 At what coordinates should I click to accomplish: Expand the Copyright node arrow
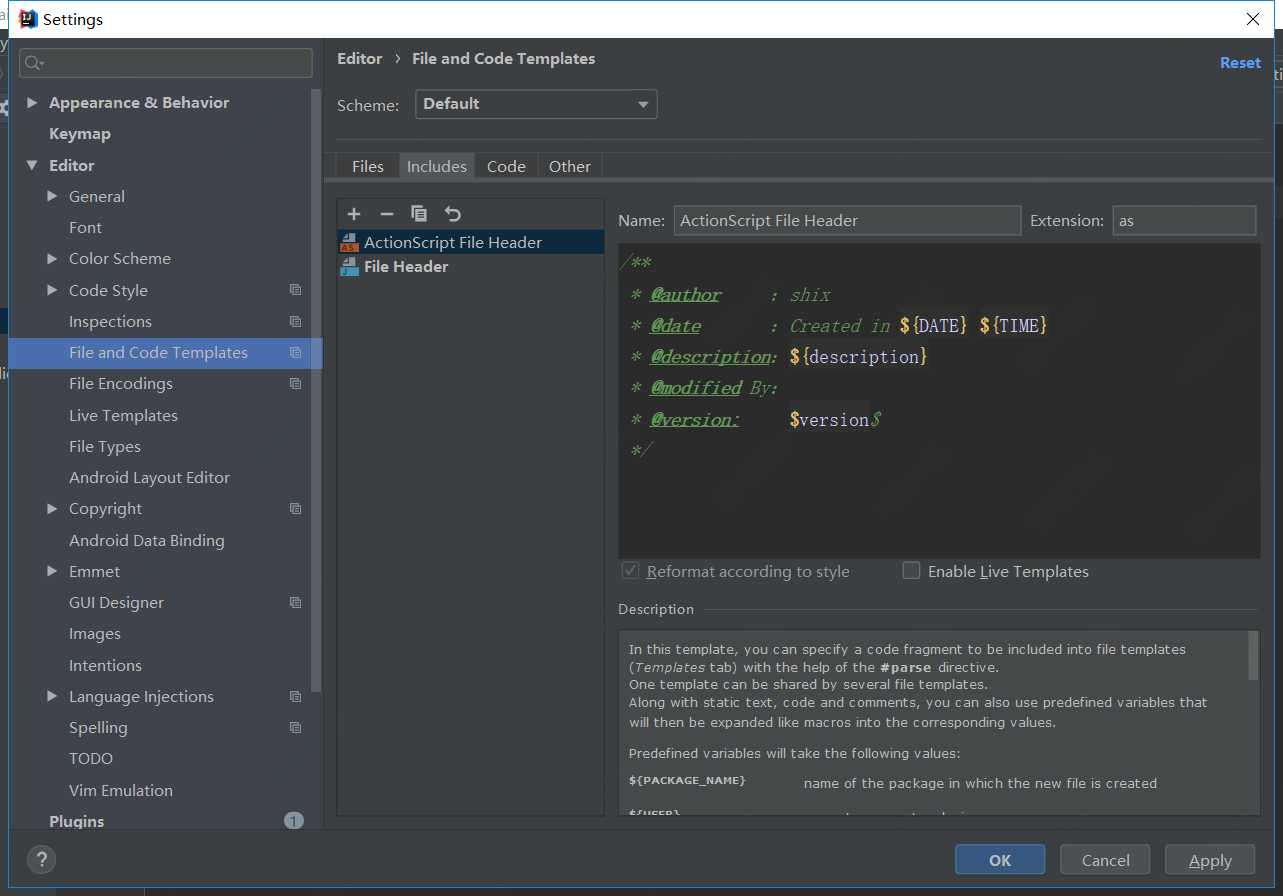click(52, 508)
